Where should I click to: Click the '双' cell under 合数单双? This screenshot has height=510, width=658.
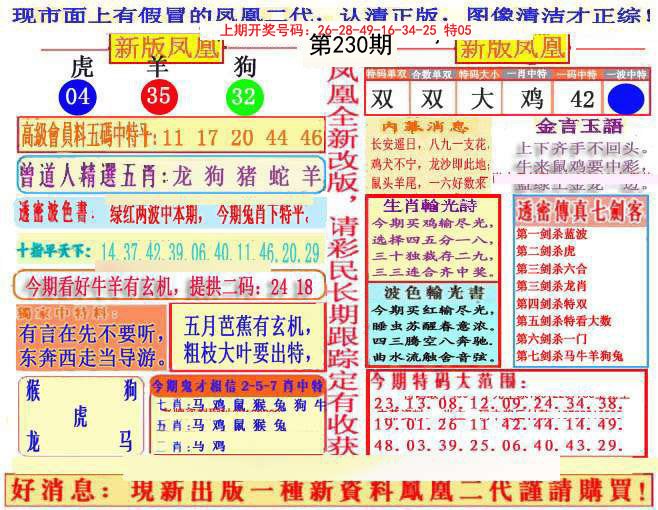(x=432, y=99)
